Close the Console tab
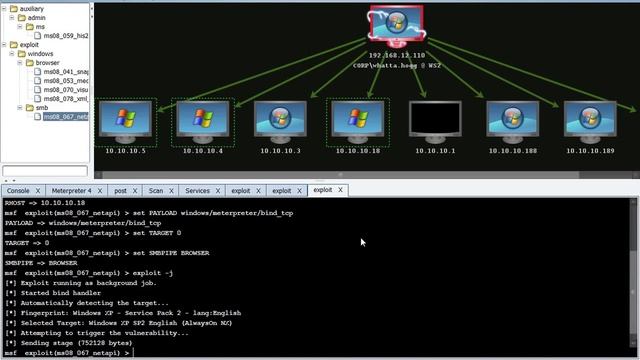The width and height of the screenshot is (640, 360). point(38,191)
